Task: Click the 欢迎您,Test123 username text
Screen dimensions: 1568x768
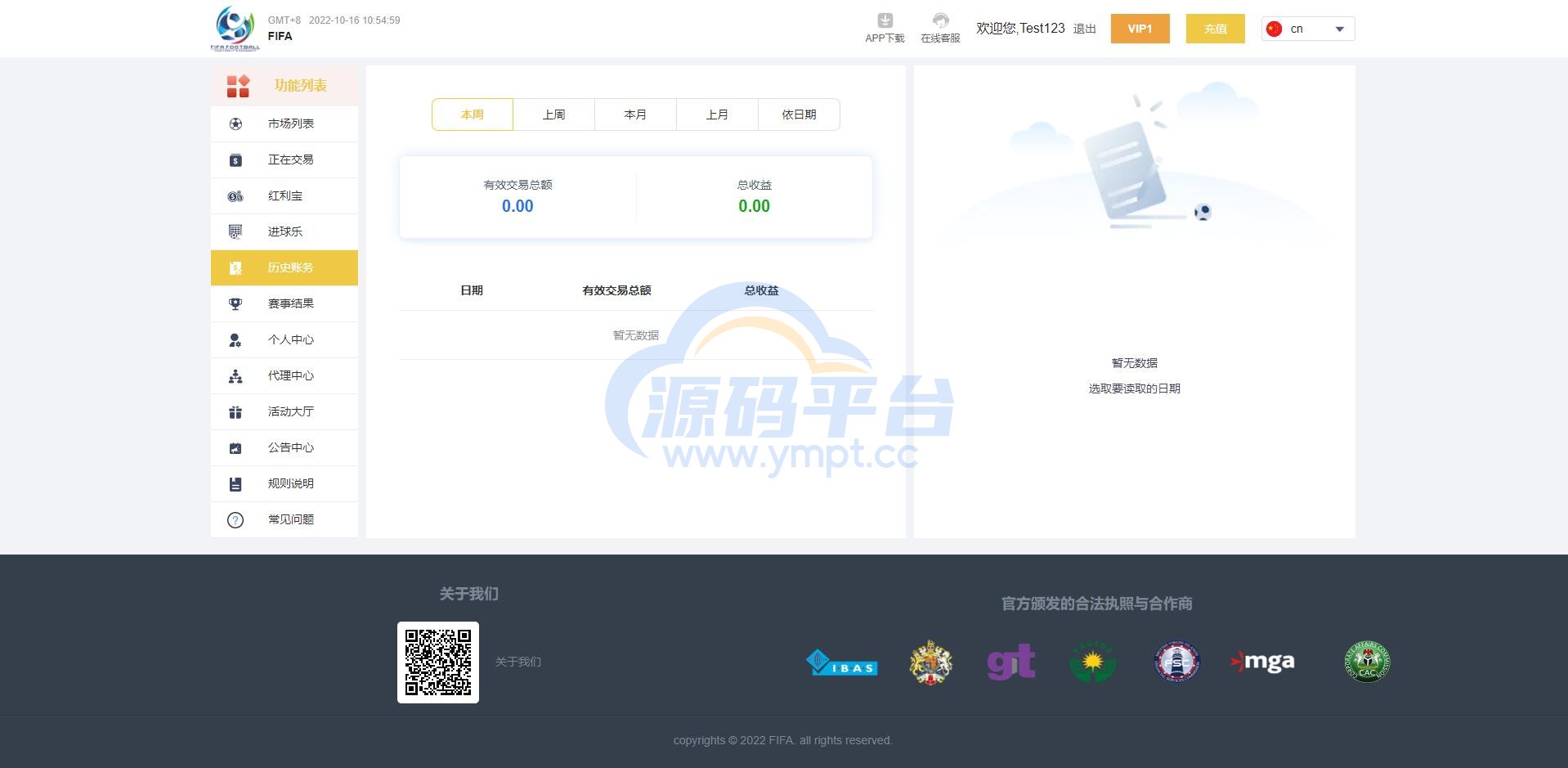Action: (1020, 29)
